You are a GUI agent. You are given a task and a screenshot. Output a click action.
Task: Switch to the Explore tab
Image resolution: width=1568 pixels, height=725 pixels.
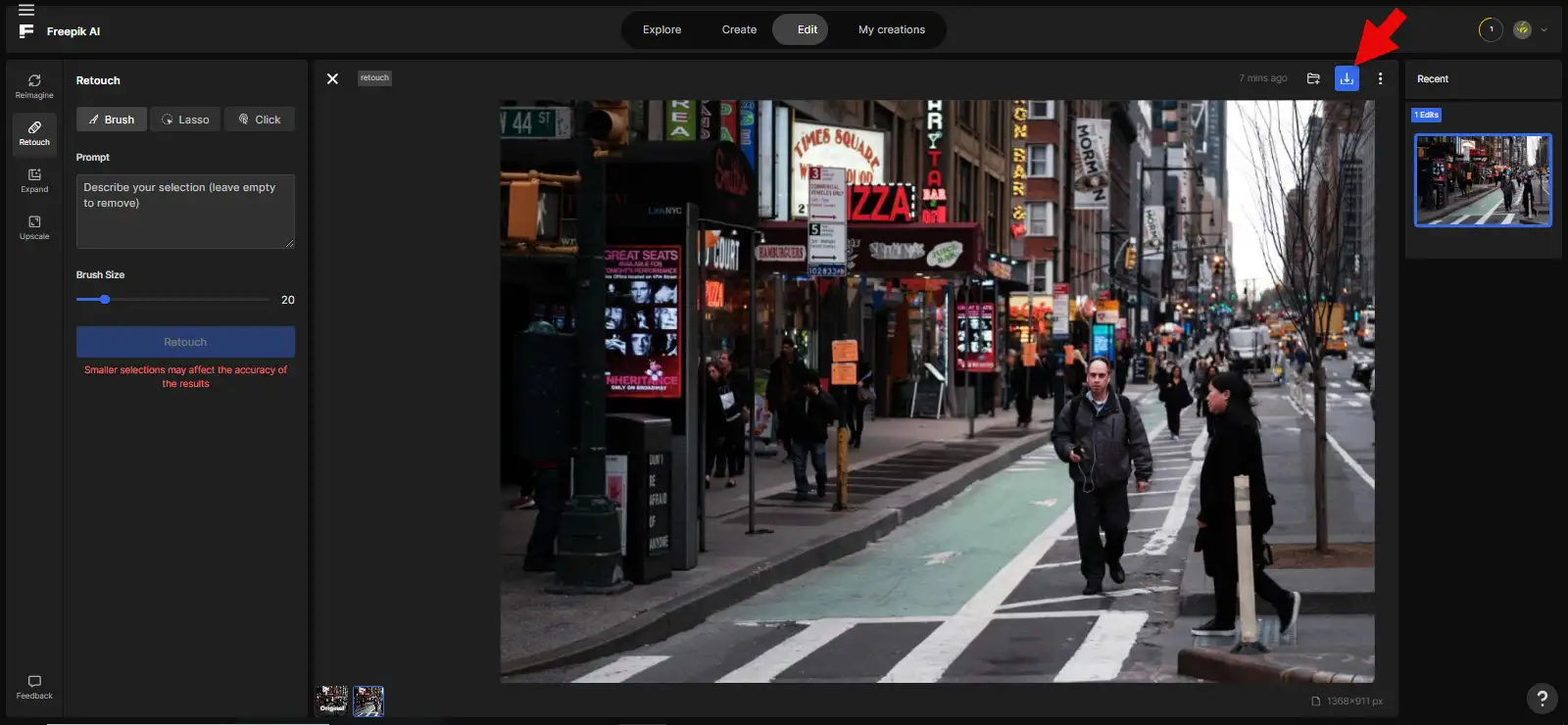(x=661, y=29)
